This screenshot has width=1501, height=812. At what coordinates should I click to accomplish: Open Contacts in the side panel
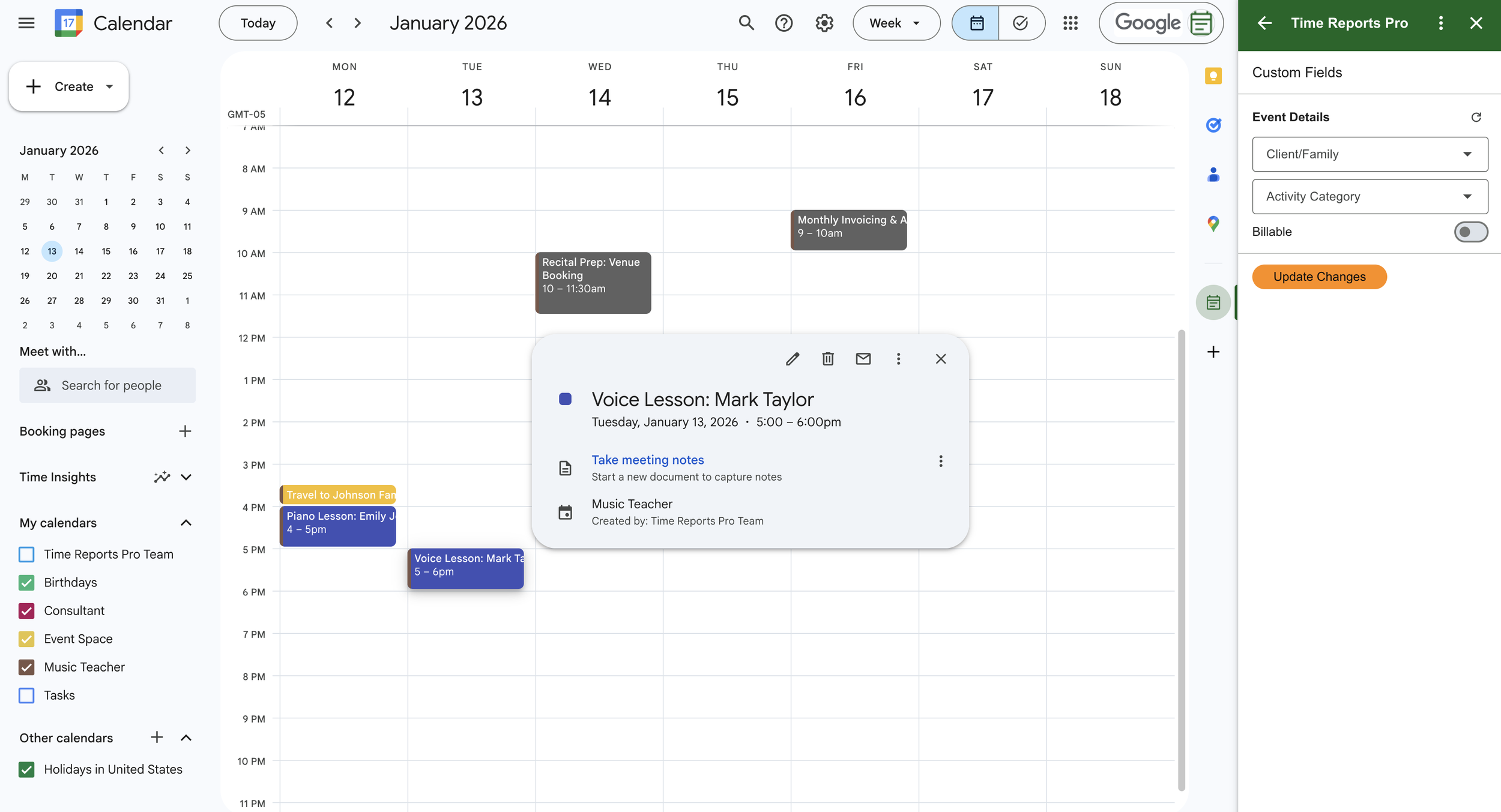(x=1213, y=175)
